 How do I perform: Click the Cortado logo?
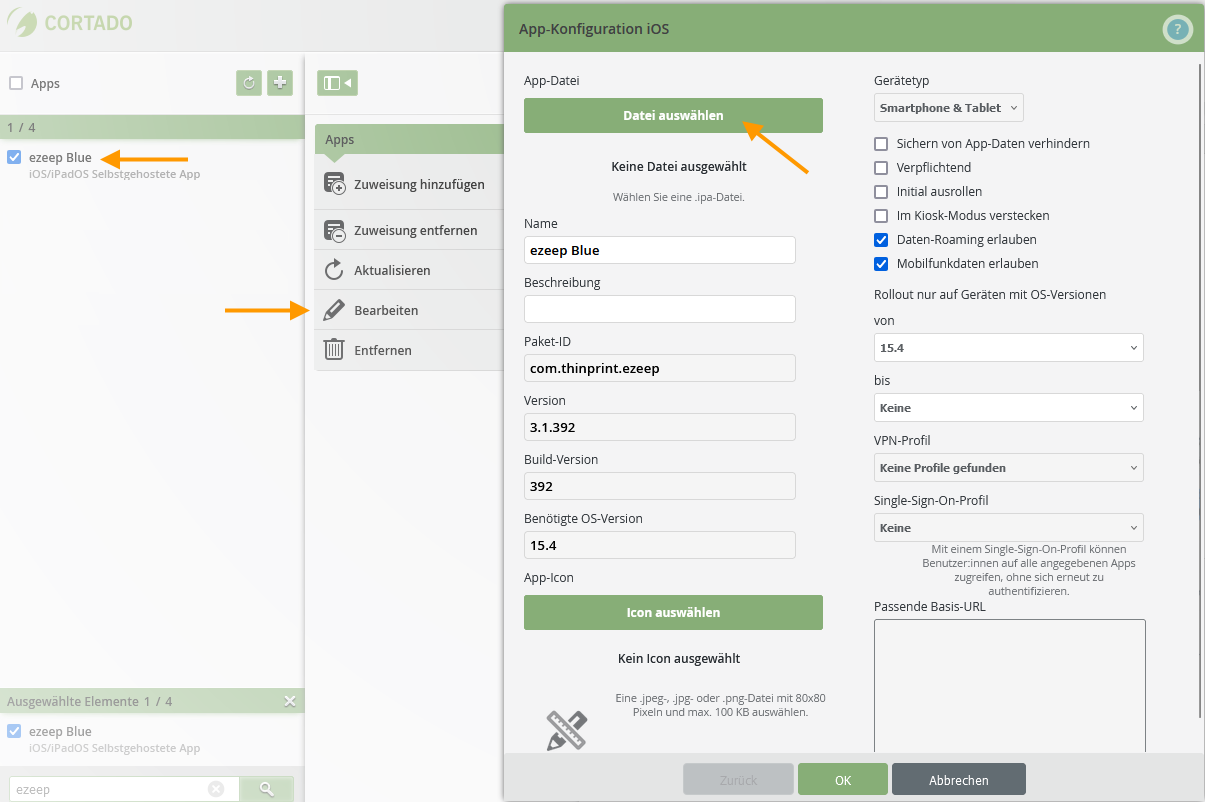click(x=68, y=22)
